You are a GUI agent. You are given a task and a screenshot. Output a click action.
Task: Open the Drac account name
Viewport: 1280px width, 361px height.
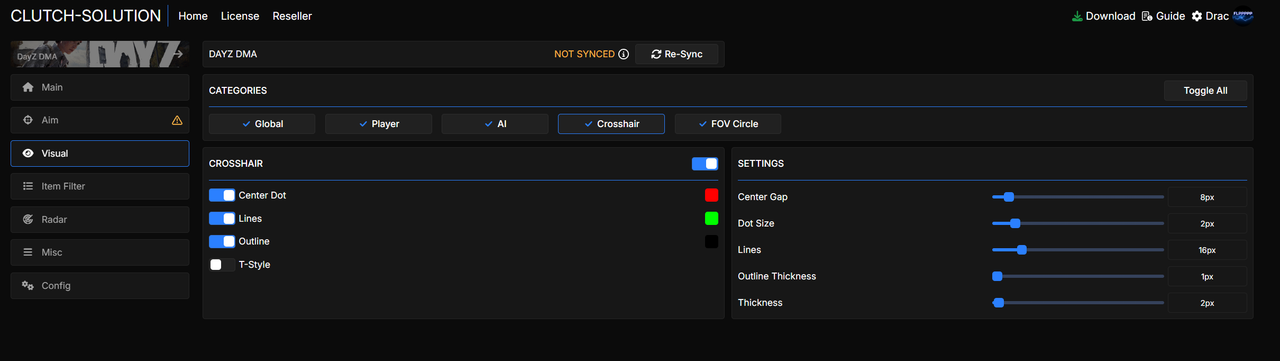[x=1217, y=16]
